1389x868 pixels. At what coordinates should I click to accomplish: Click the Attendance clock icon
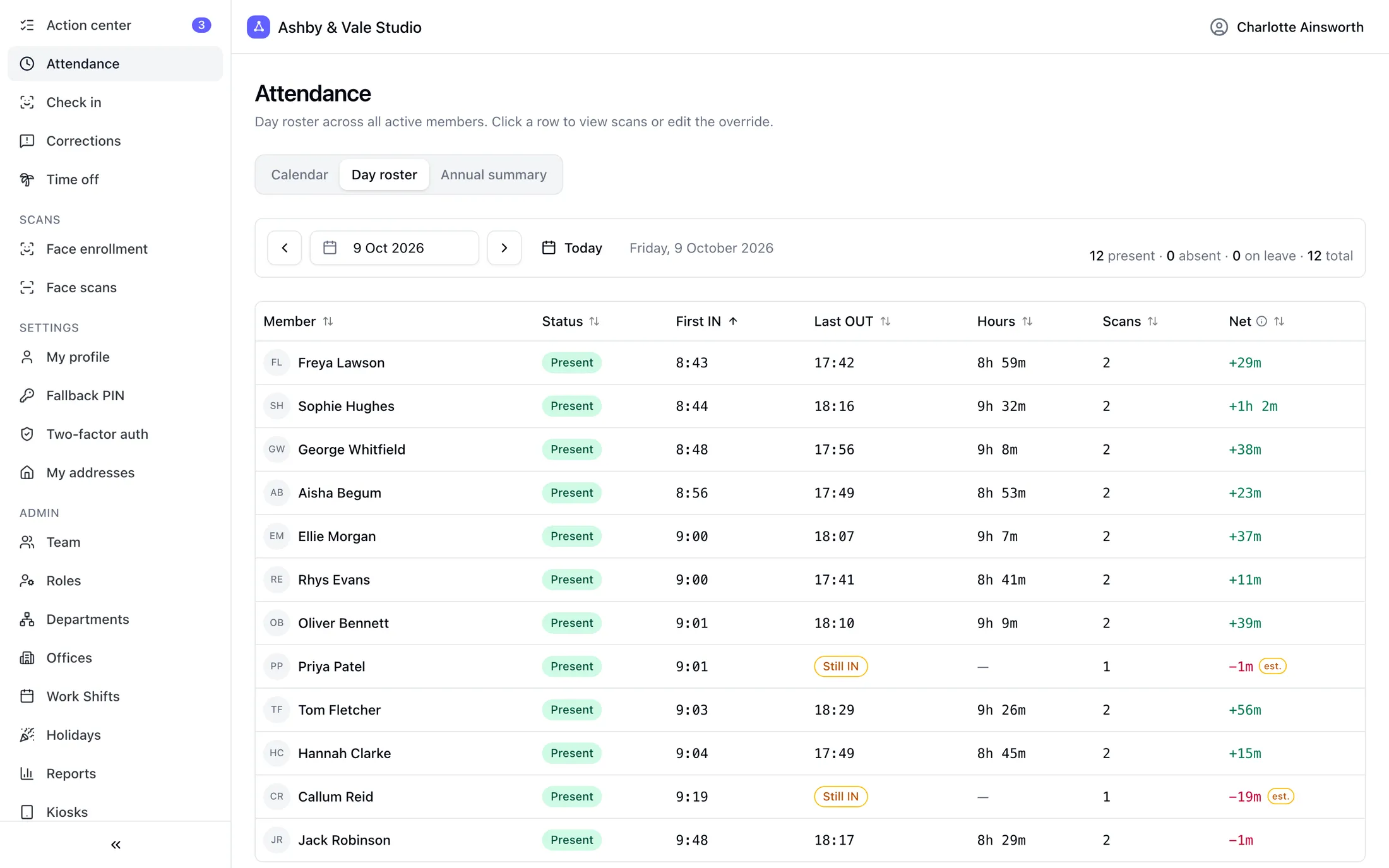pos(27,64)
